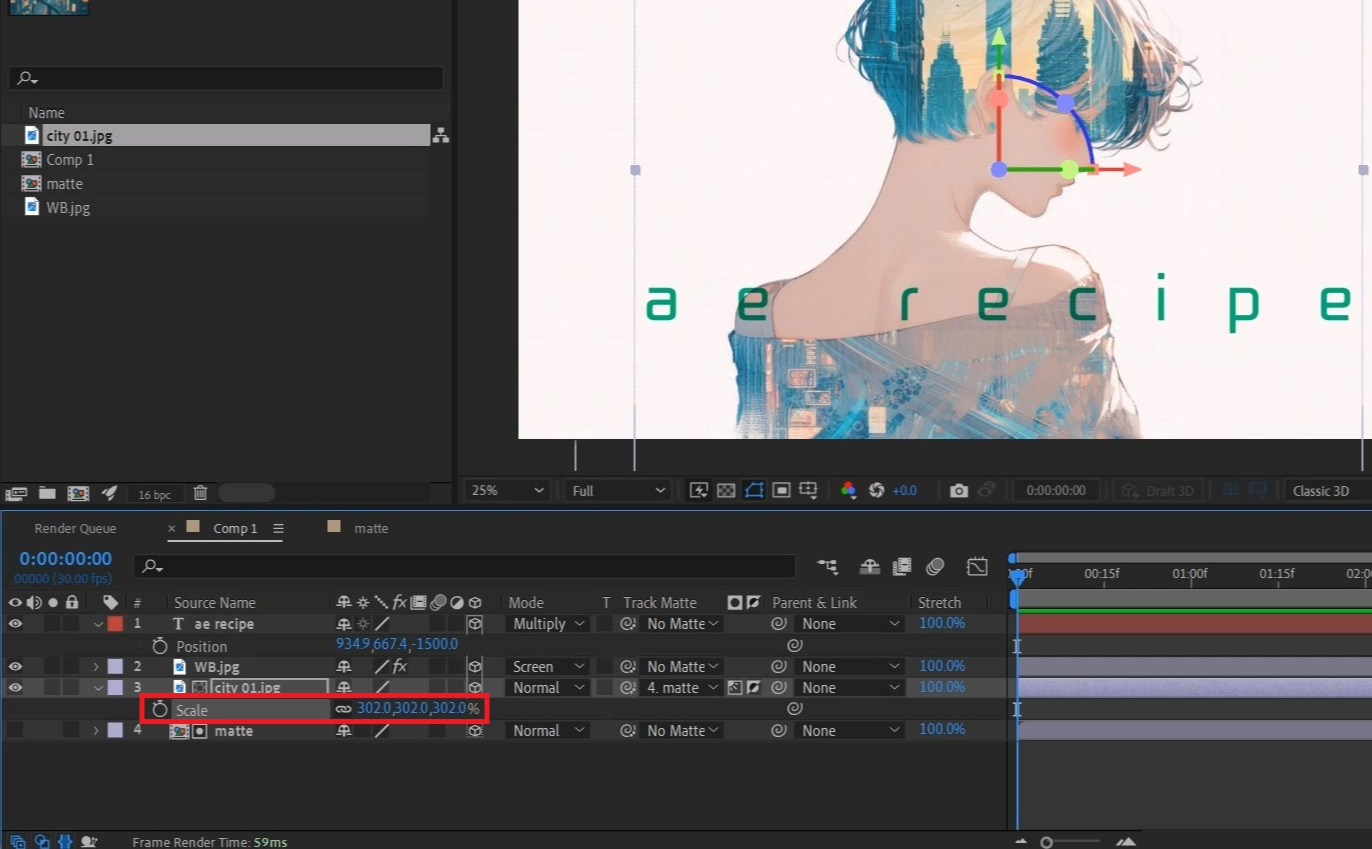Click the label color swatch of WB.jpg layer
1372x849 pixels.
[x=115, y=667]
